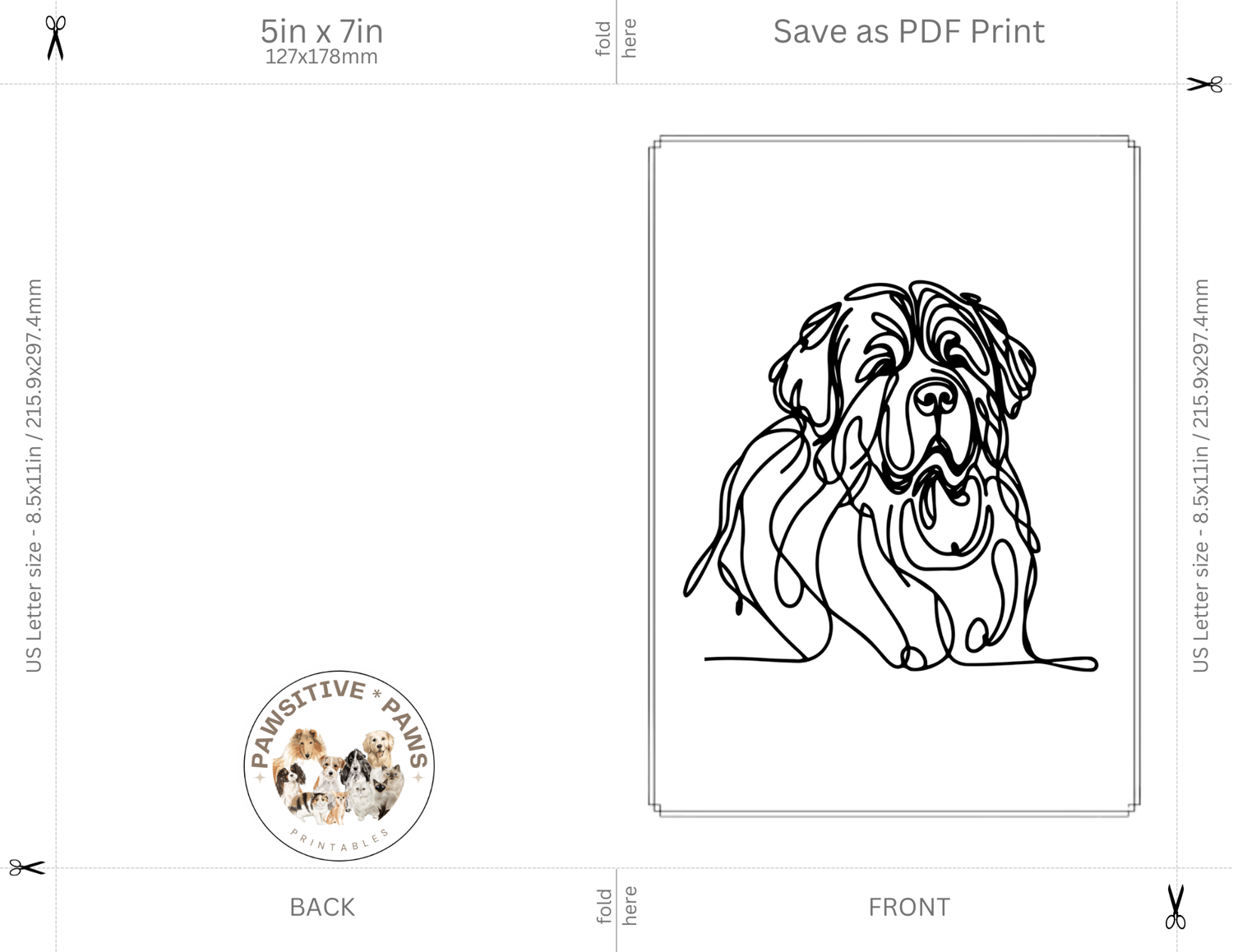Click the left US Letter size label

pyautogui.click(x=34, y=475)
